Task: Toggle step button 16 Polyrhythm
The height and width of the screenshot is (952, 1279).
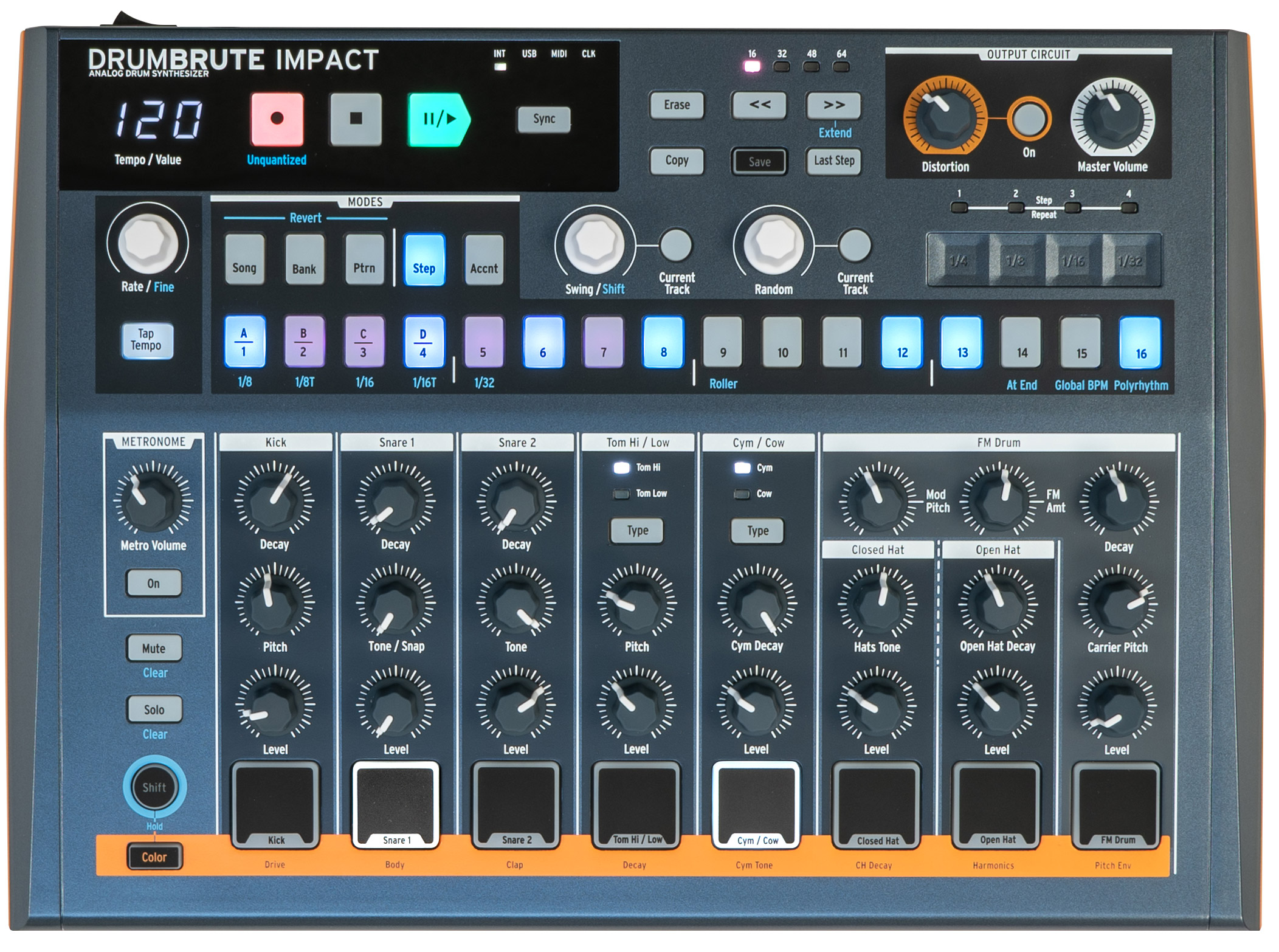Action: (1141, 342)
